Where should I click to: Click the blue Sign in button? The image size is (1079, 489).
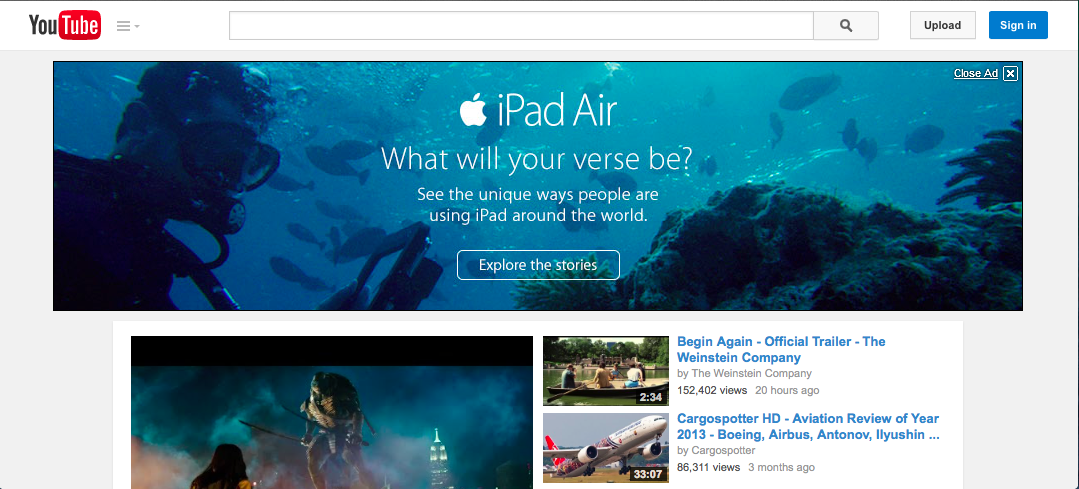(x=1018, y=25)
